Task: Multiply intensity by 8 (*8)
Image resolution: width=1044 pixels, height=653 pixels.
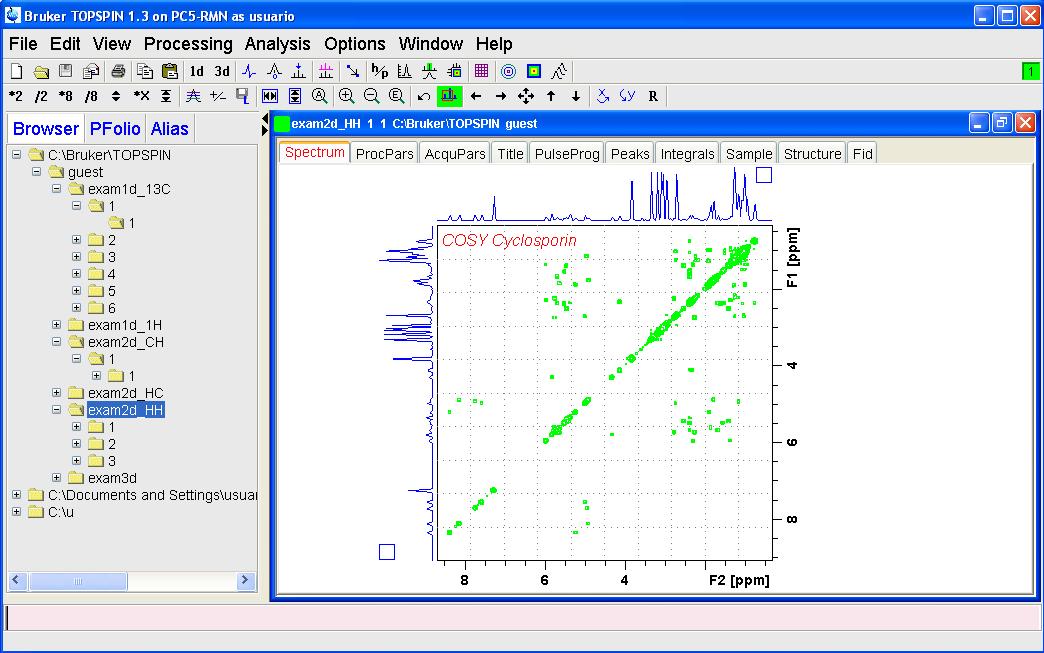Action: 66,97
